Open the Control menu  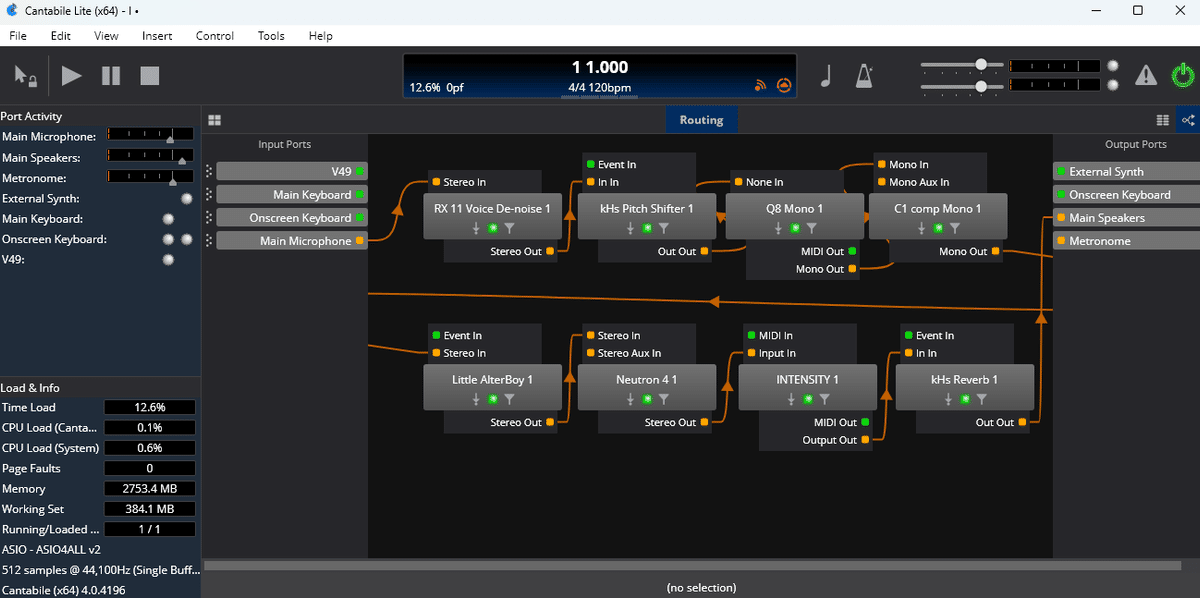(215, 36)
